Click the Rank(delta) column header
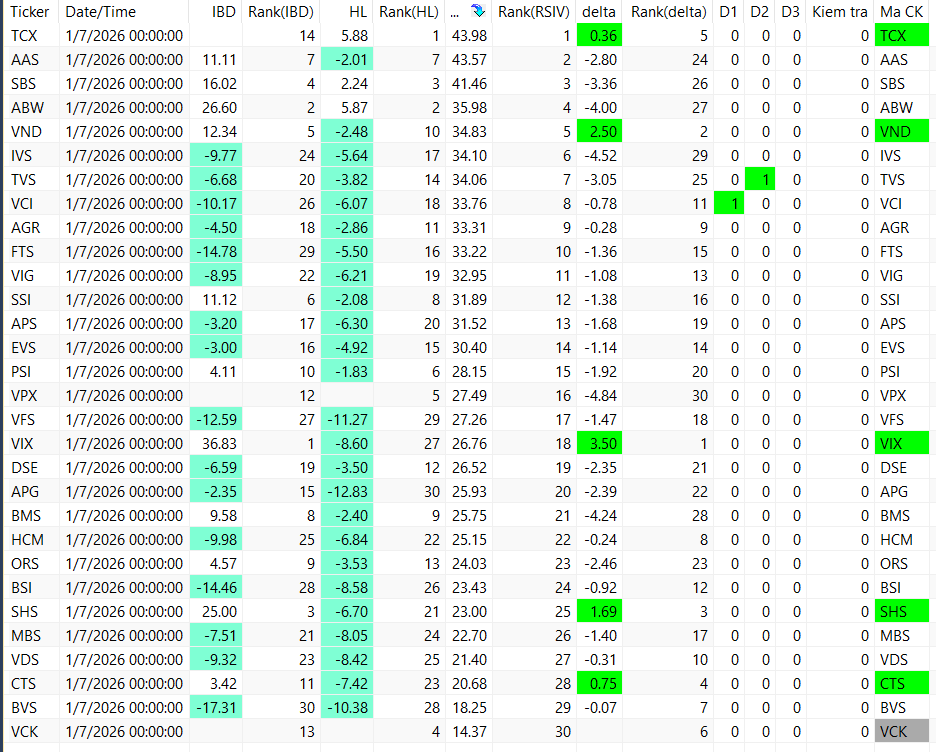This screenshot has height=752, width=936. coord(669,11)
